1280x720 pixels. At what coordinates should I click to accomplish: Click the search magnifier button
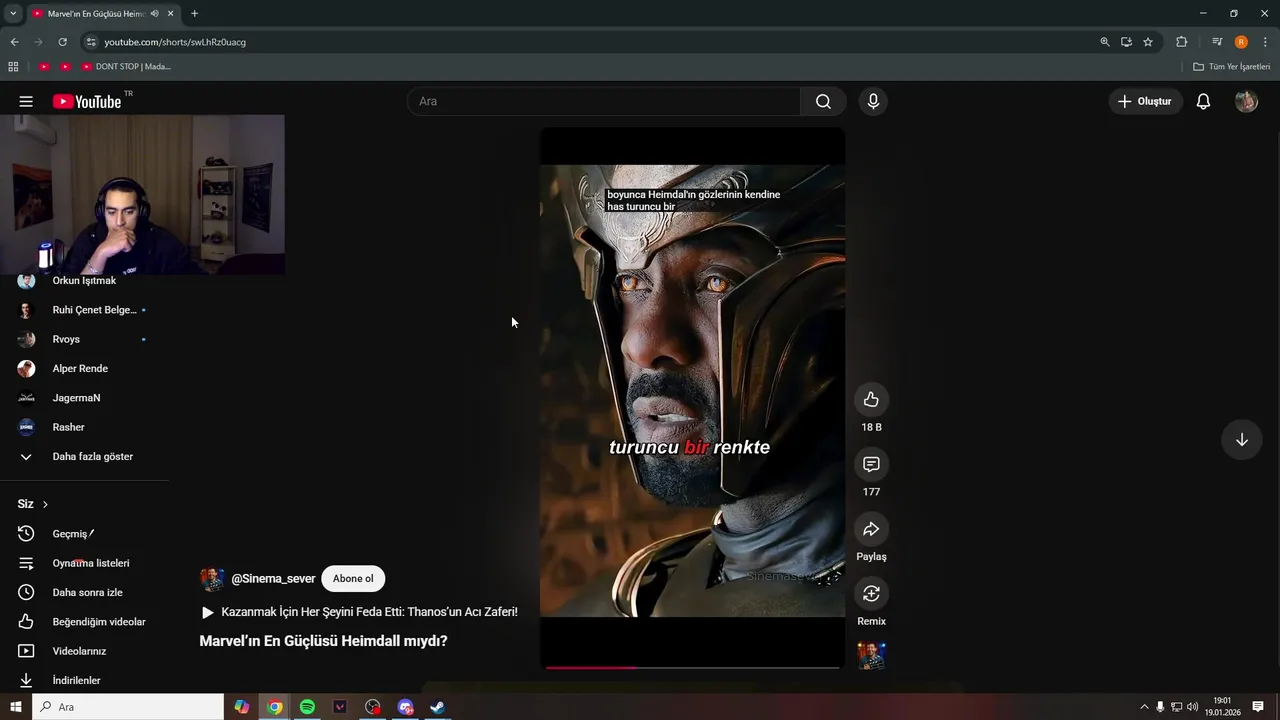coord(823,101)
